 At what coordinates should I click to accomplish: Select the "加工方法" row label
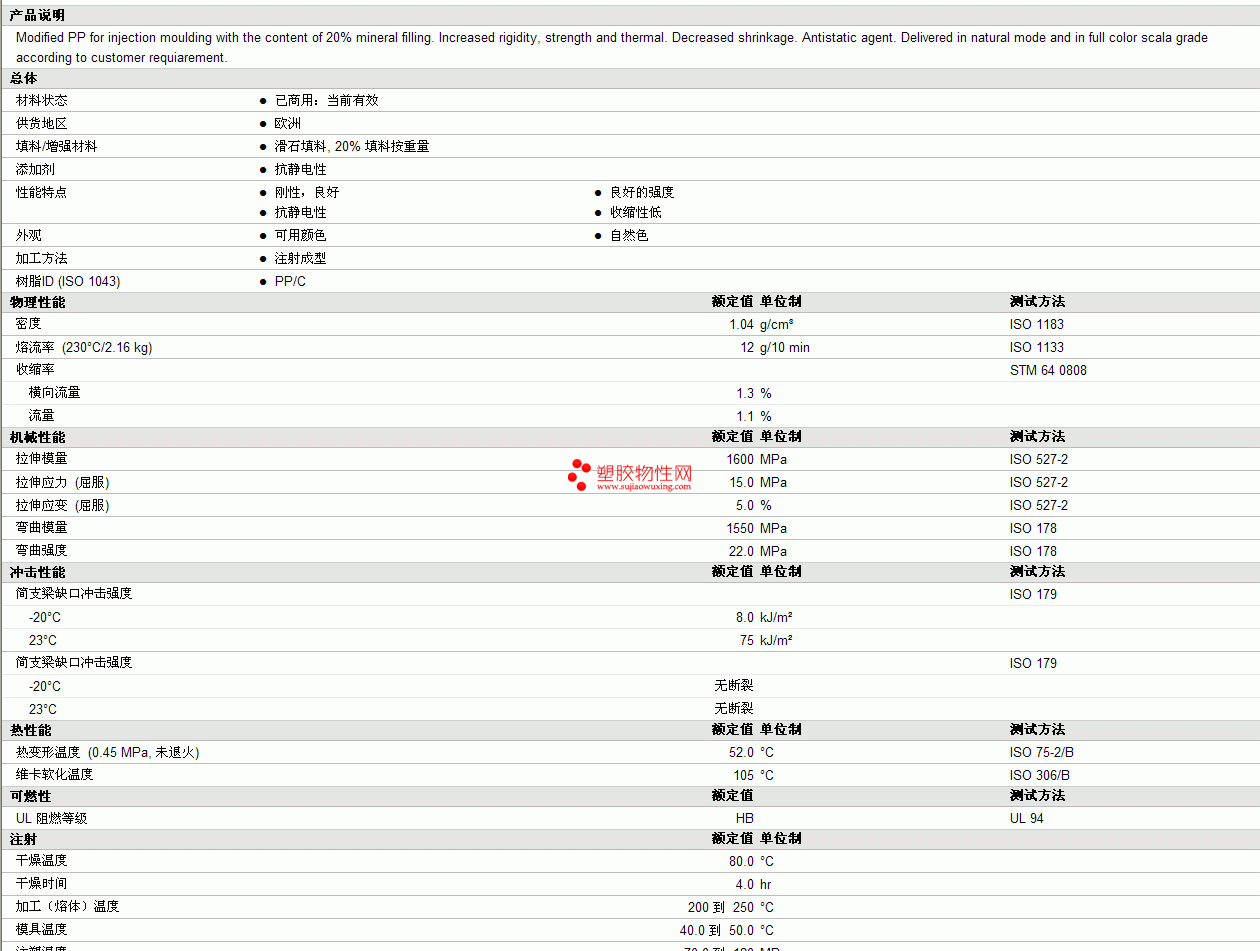click(42, 258)
